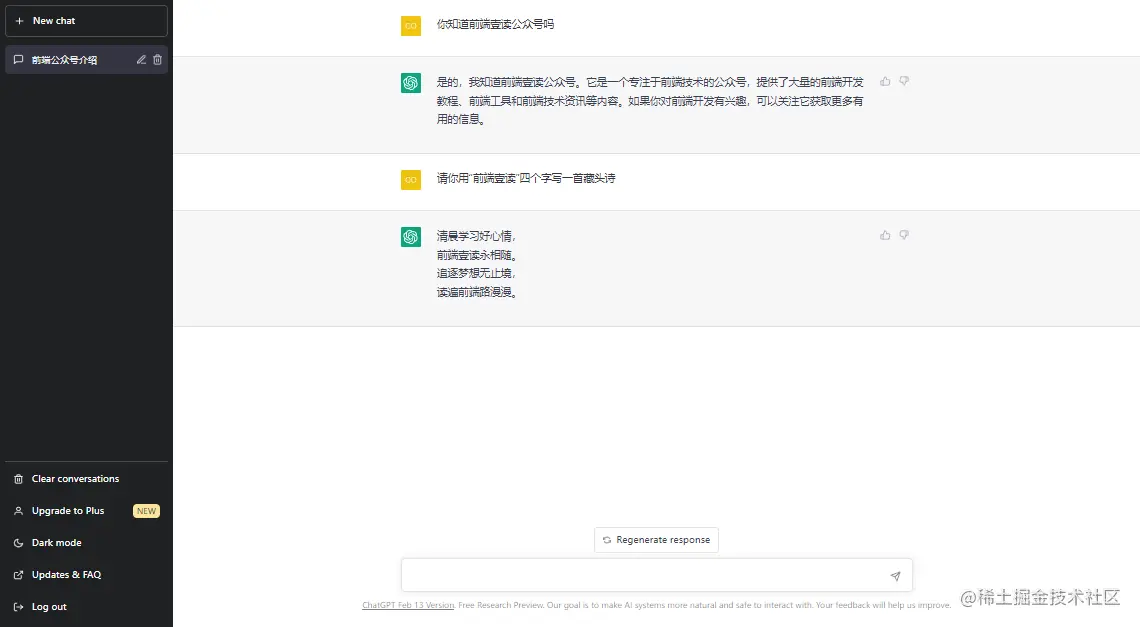This screenshot has height=627, width=1140.
Task: Focus the message input box
Action: pyautogui.click(x=657, y=575)
